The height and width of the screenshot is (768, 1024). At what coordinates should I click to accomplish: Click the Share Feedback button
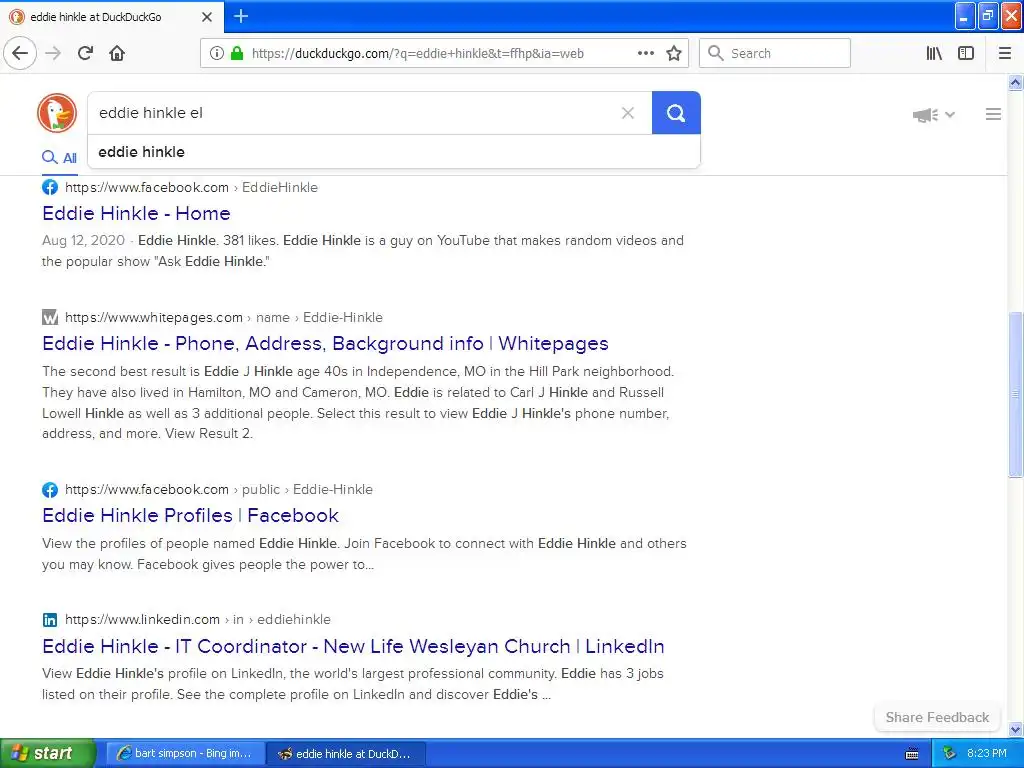(937, 717)
